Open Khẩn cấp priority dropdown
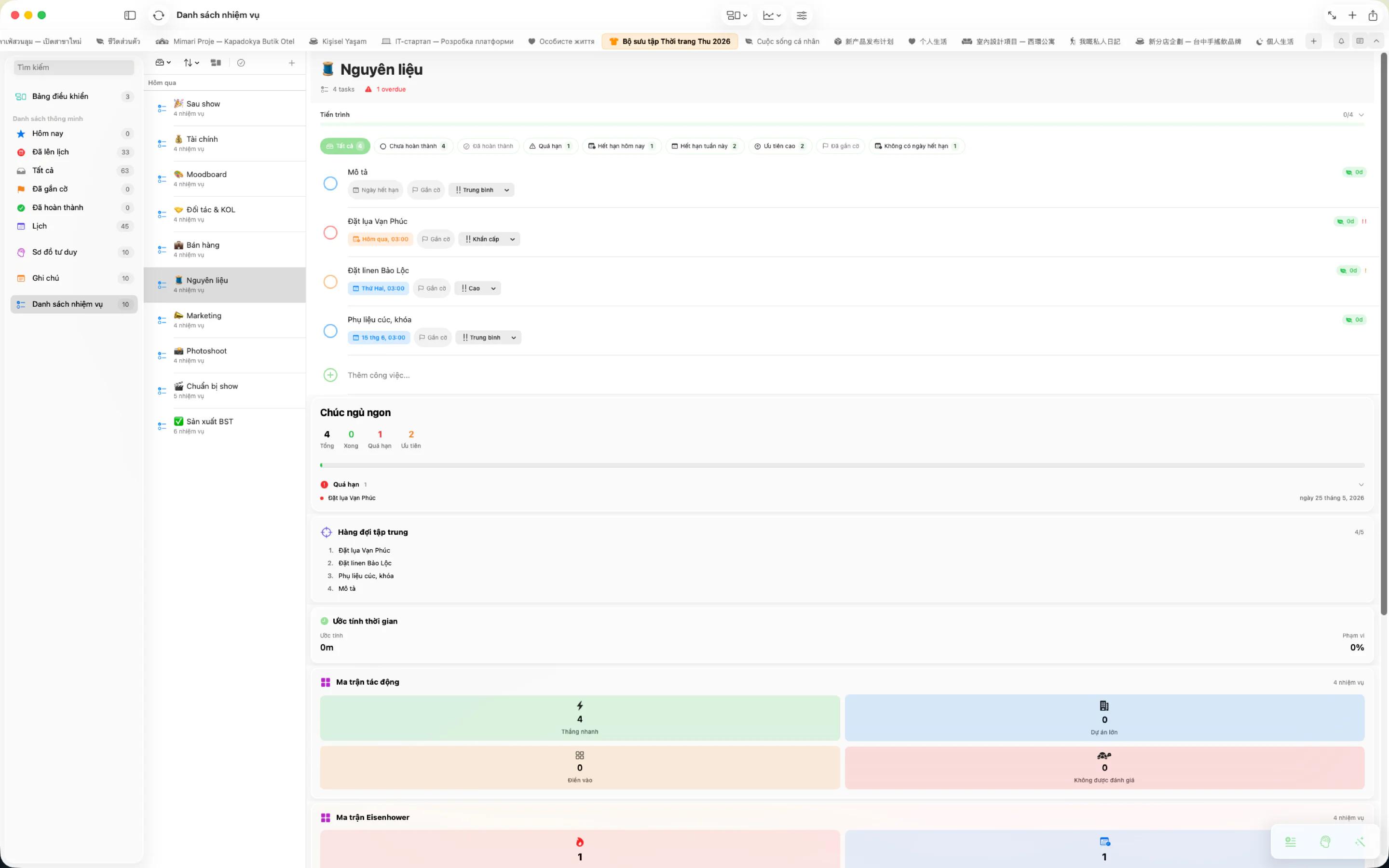The width and height of the screenshot is (1389, 868). (x=489, y=239)
